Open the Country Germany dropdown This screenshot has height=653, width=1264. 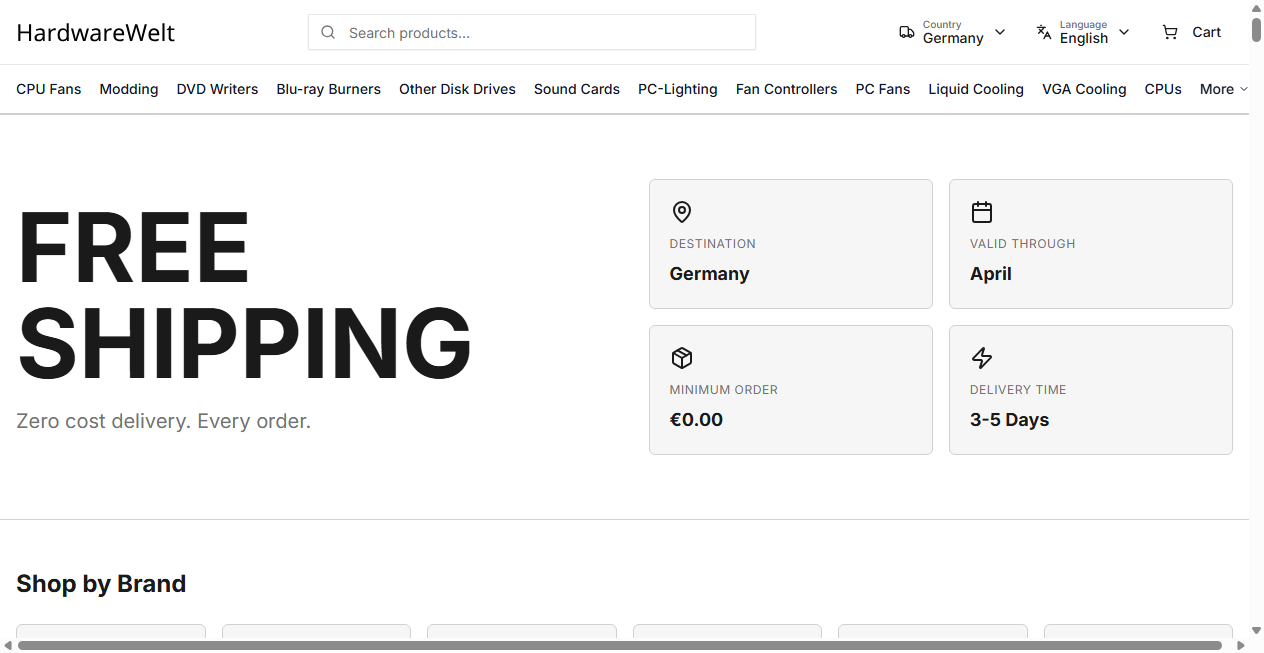(x=953, y=32)
